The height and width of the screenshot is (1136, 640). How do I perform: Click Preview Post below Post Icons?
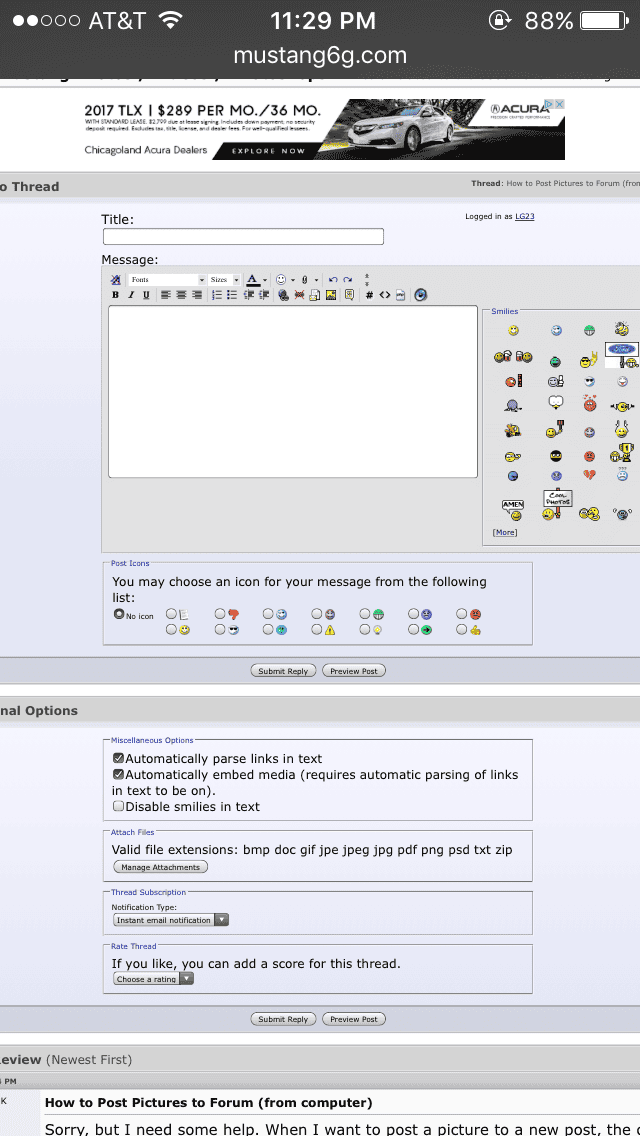coord(354,671)
